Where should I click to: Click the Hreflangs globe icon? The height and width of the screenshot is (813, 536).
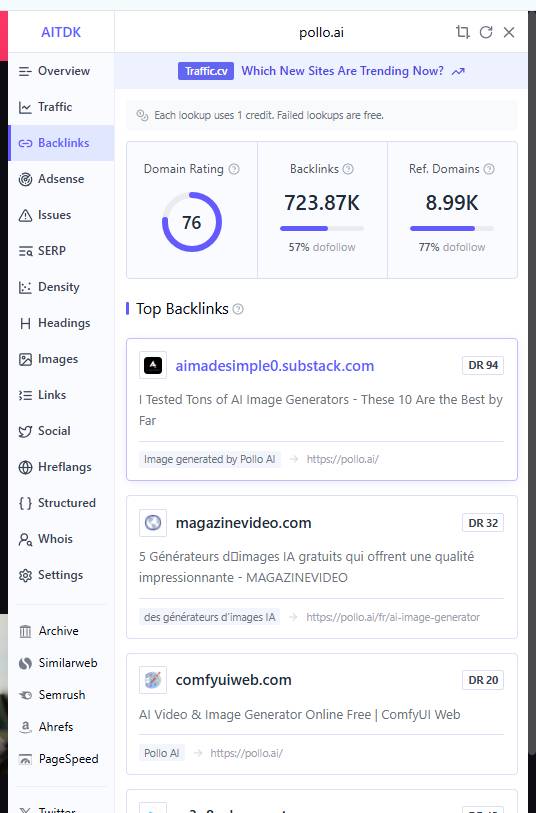click(25, 467)
